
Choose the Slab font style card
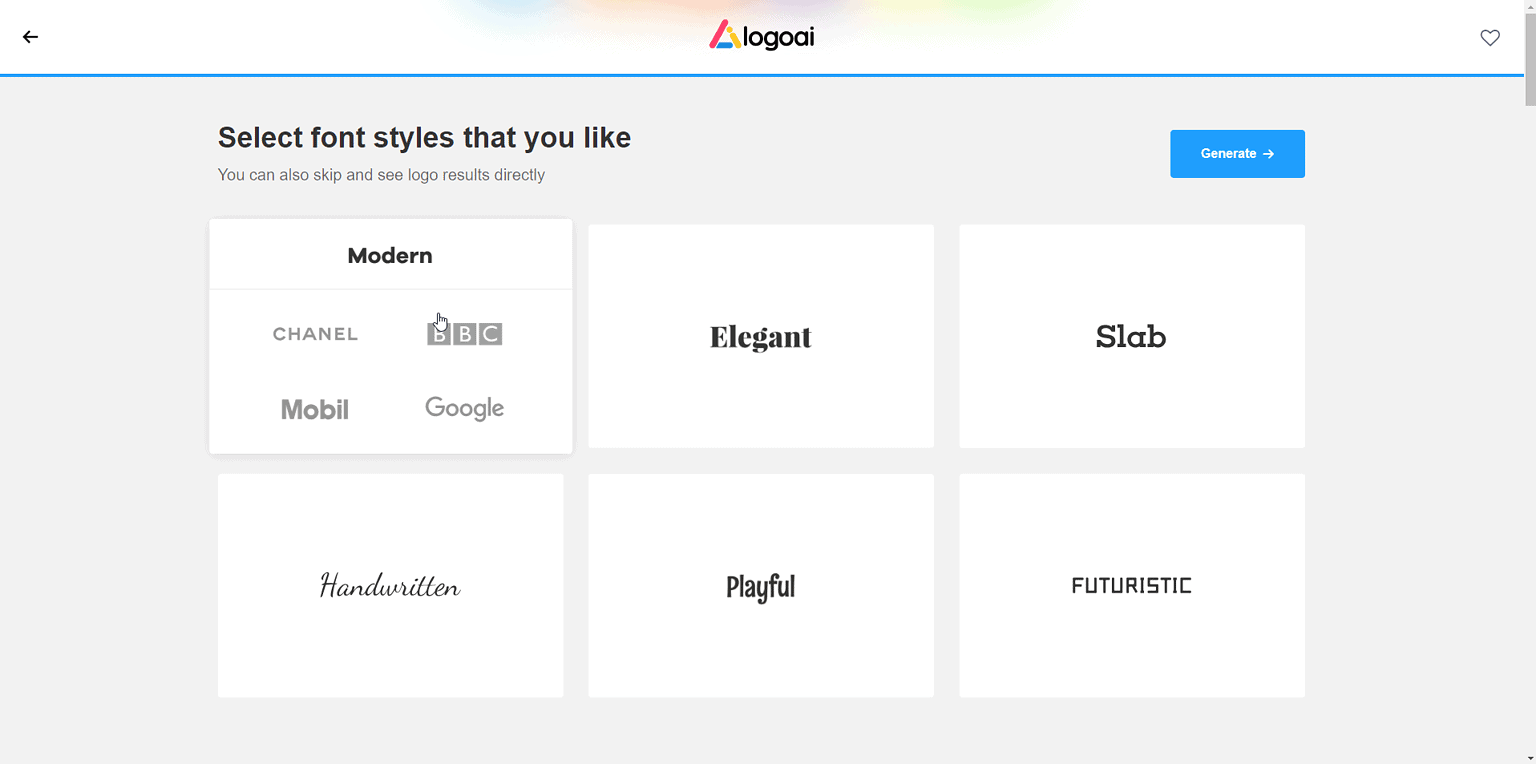point(1131,336)
